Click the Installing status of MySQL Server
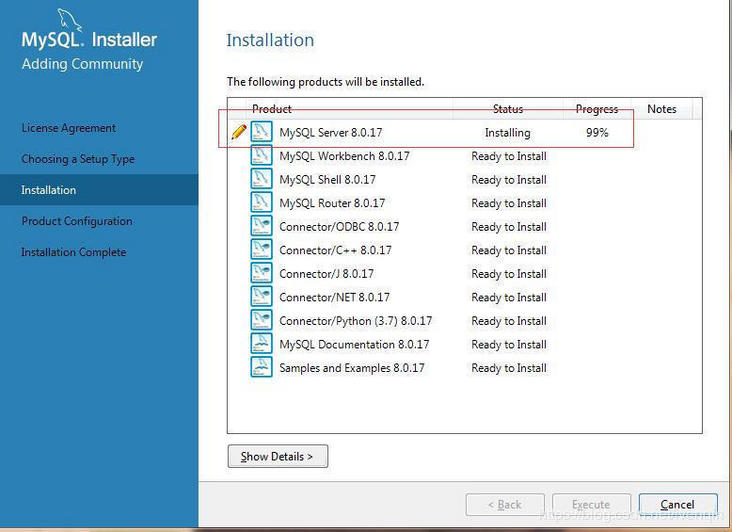Viewport: 732px width, 532px height. click(x=508, y=133)
